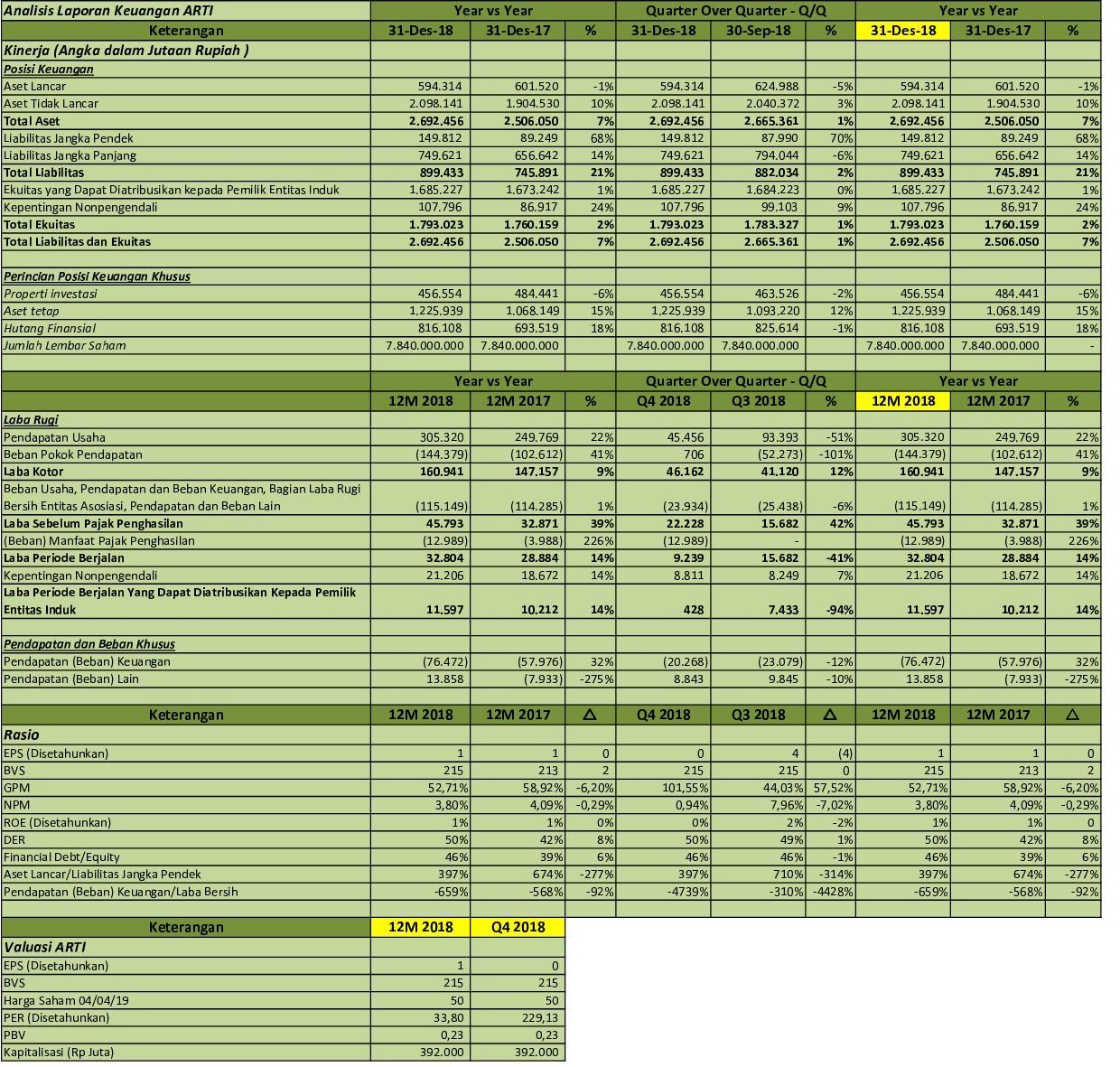Select the Laba Rugi section heading

tap(29, 419)
